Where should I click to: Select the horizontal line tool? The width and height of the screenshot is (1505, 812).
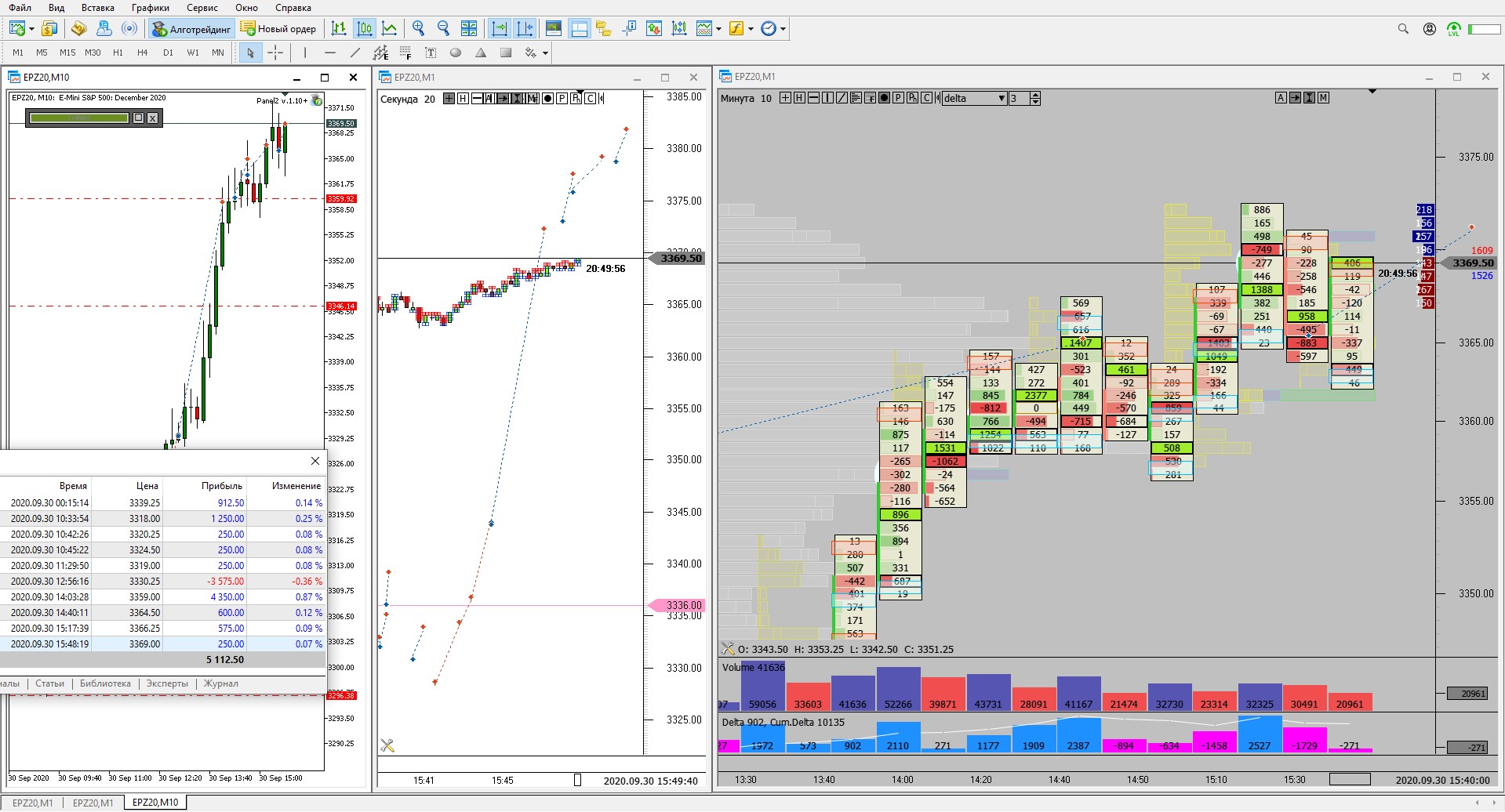[330, 53]
